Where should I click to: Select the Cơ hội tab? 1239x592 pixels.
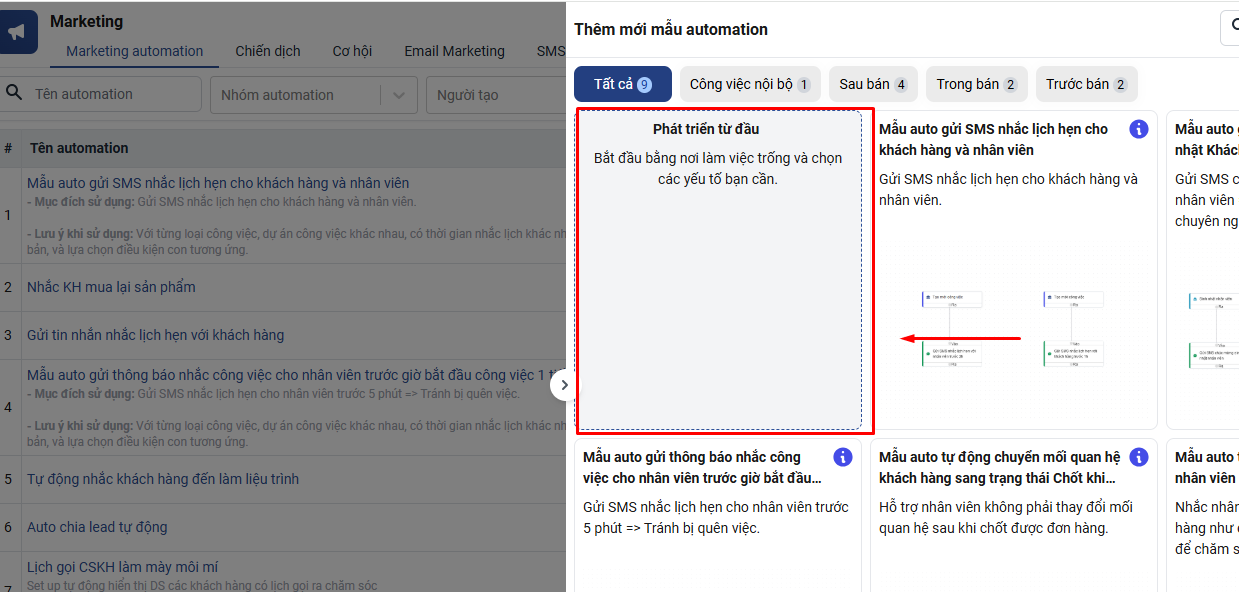point(352,51)
